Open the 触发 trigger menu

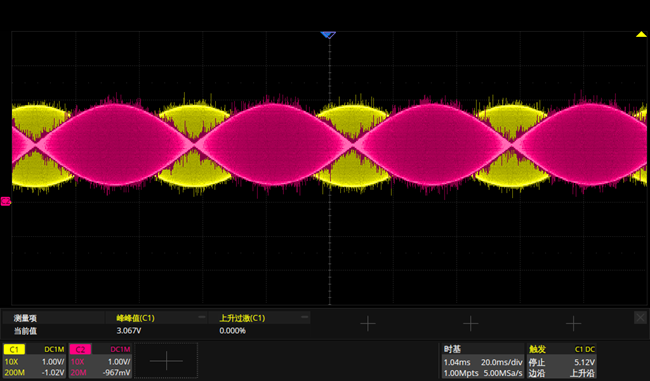[537, 349]
